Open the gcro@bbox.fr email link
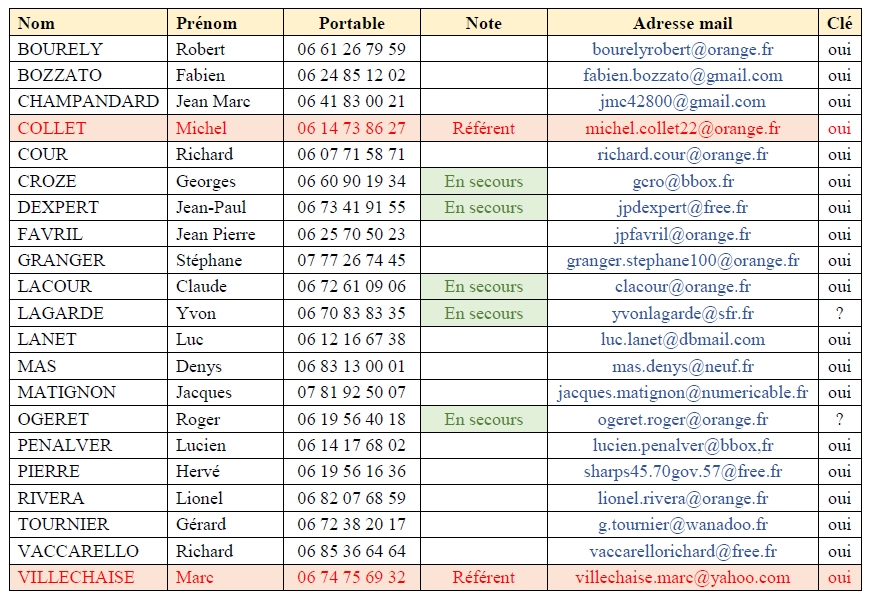 pyautogui.click(x=683, y=181)
